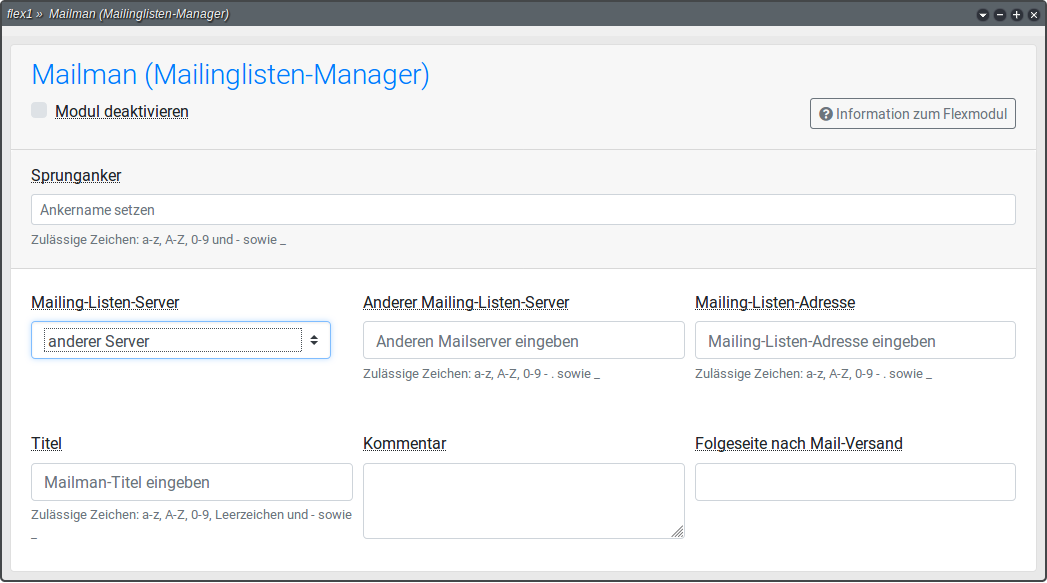Click flex1 in the title breadcrumb
Image resolution: width=1047 pixels, height=583 pixels.
[20, 14]
